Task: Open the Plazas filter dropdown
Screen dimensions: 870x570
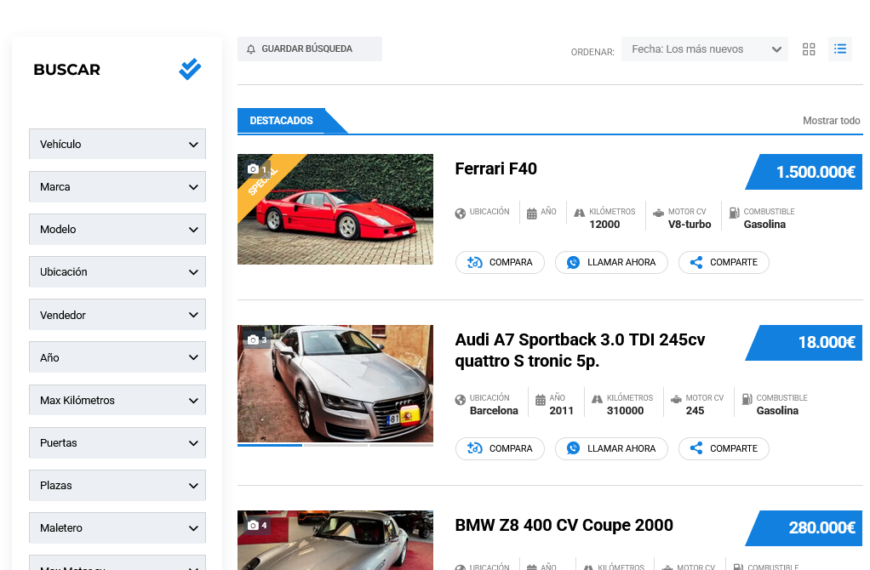Action: tap(117, 486)
